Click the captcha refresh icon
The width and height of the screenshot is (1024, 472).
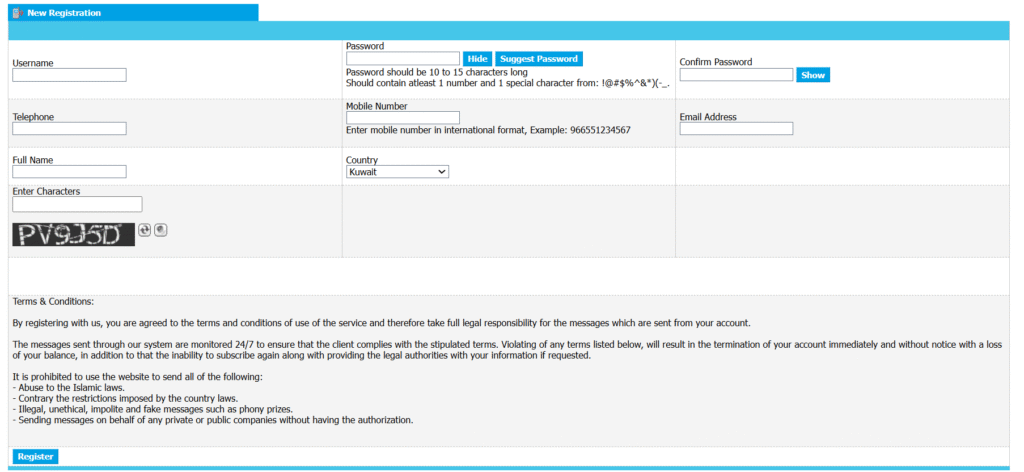pos(145,230)
